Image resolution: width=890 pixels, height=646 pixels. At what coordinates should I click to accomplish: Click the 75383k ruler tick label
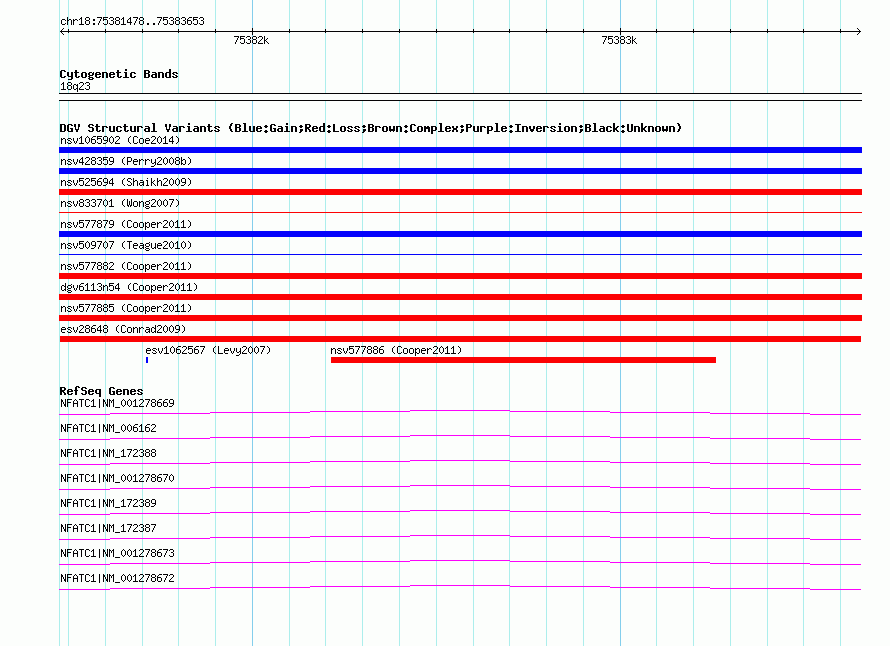[x=619, y=40]
